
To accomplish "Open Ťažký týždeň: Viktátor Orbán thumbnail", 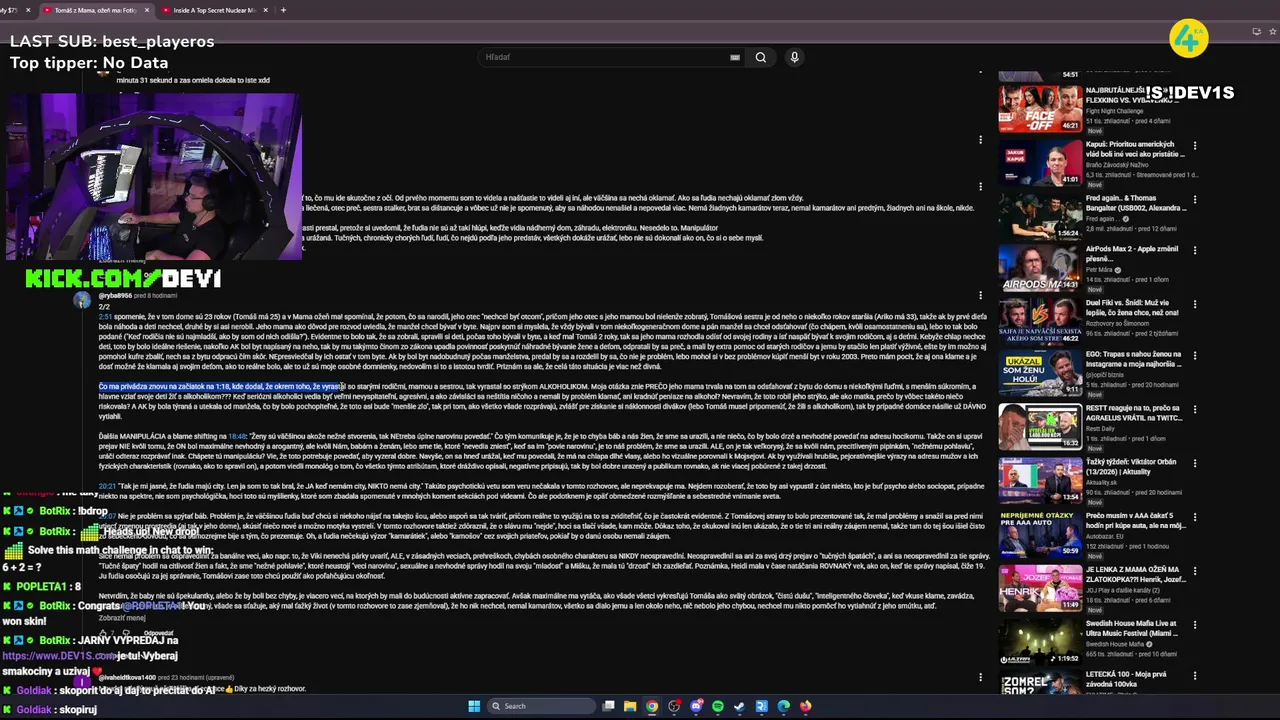I will click(1040, 480).
